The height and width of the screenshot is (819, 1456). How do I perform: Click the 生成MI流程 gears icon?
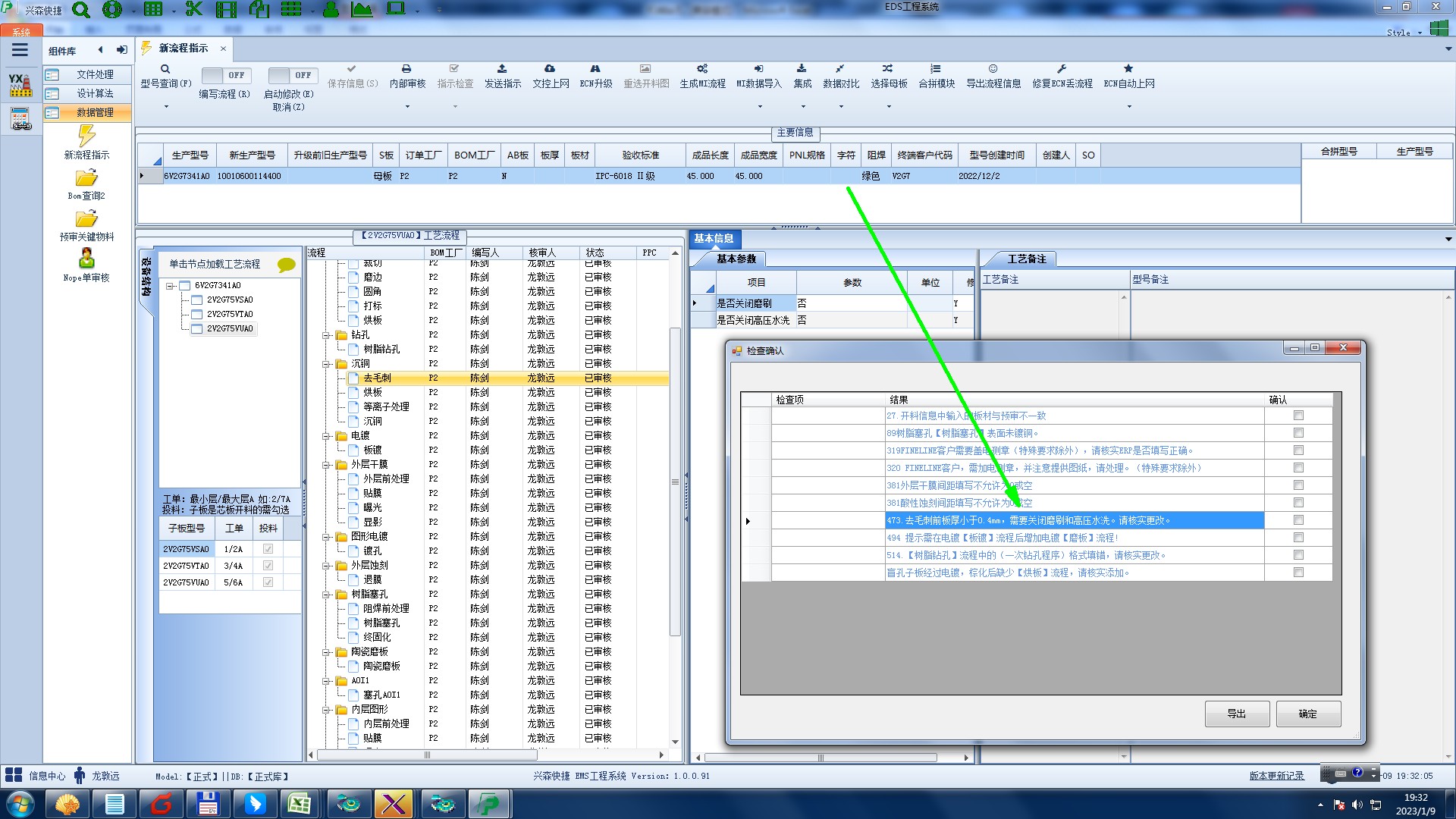(x=702, y=69)
